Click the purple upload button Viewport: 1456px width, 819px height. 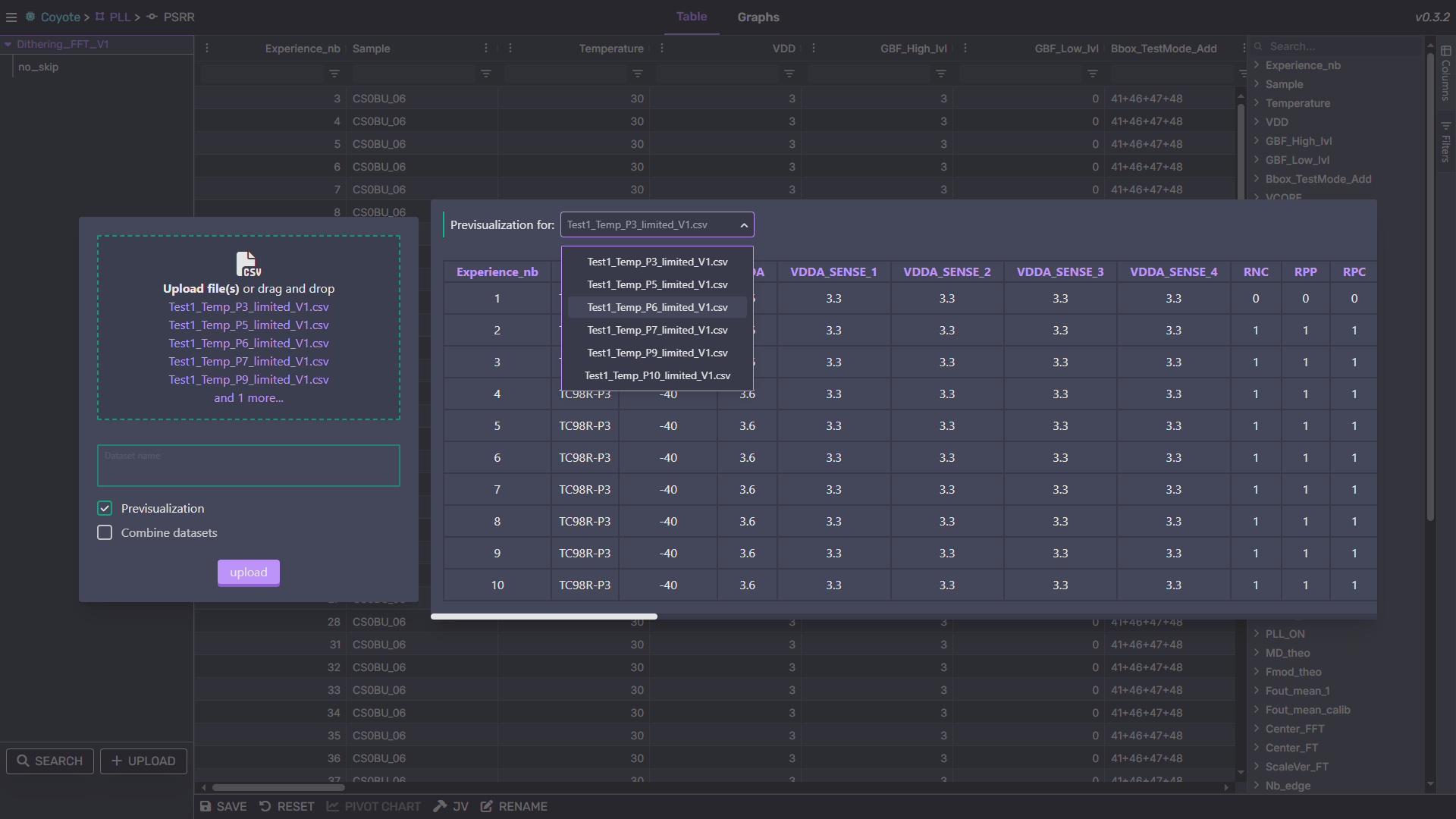coord(249,573)
